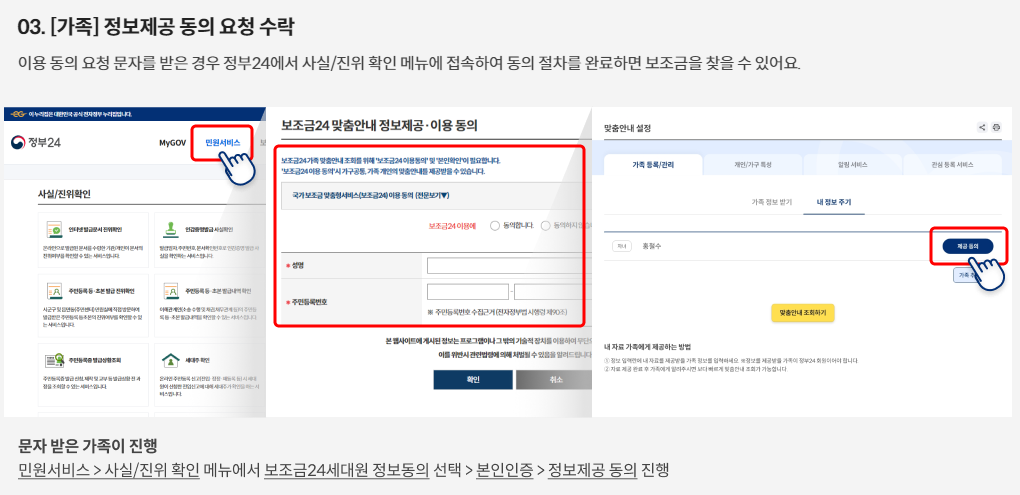The width and height of the screenshot is (1020, 495).
Task: Switch to the 알림 서비스 tab
Action: point(852,165)
